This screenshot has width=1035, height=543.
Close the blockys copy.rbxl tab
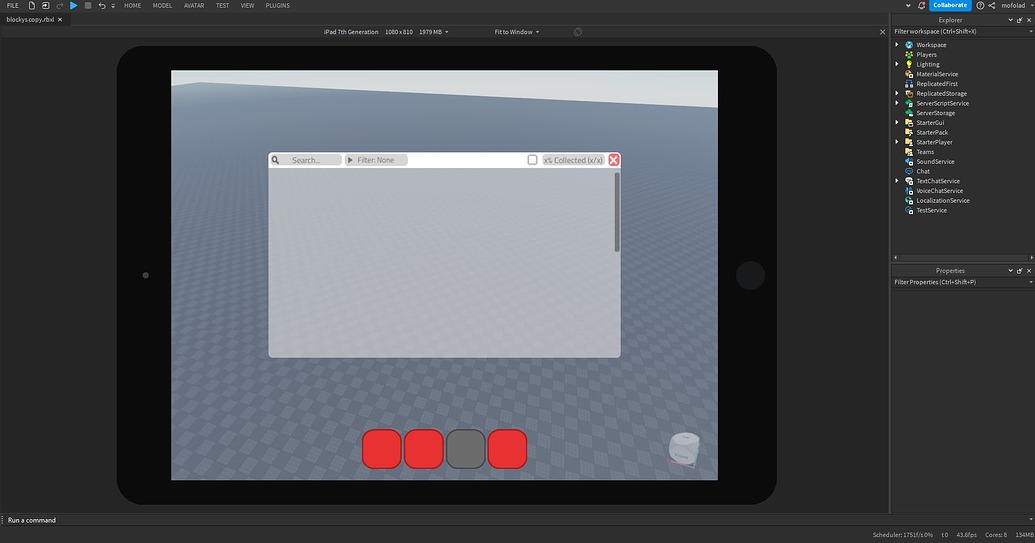click(x=60, y=20)
